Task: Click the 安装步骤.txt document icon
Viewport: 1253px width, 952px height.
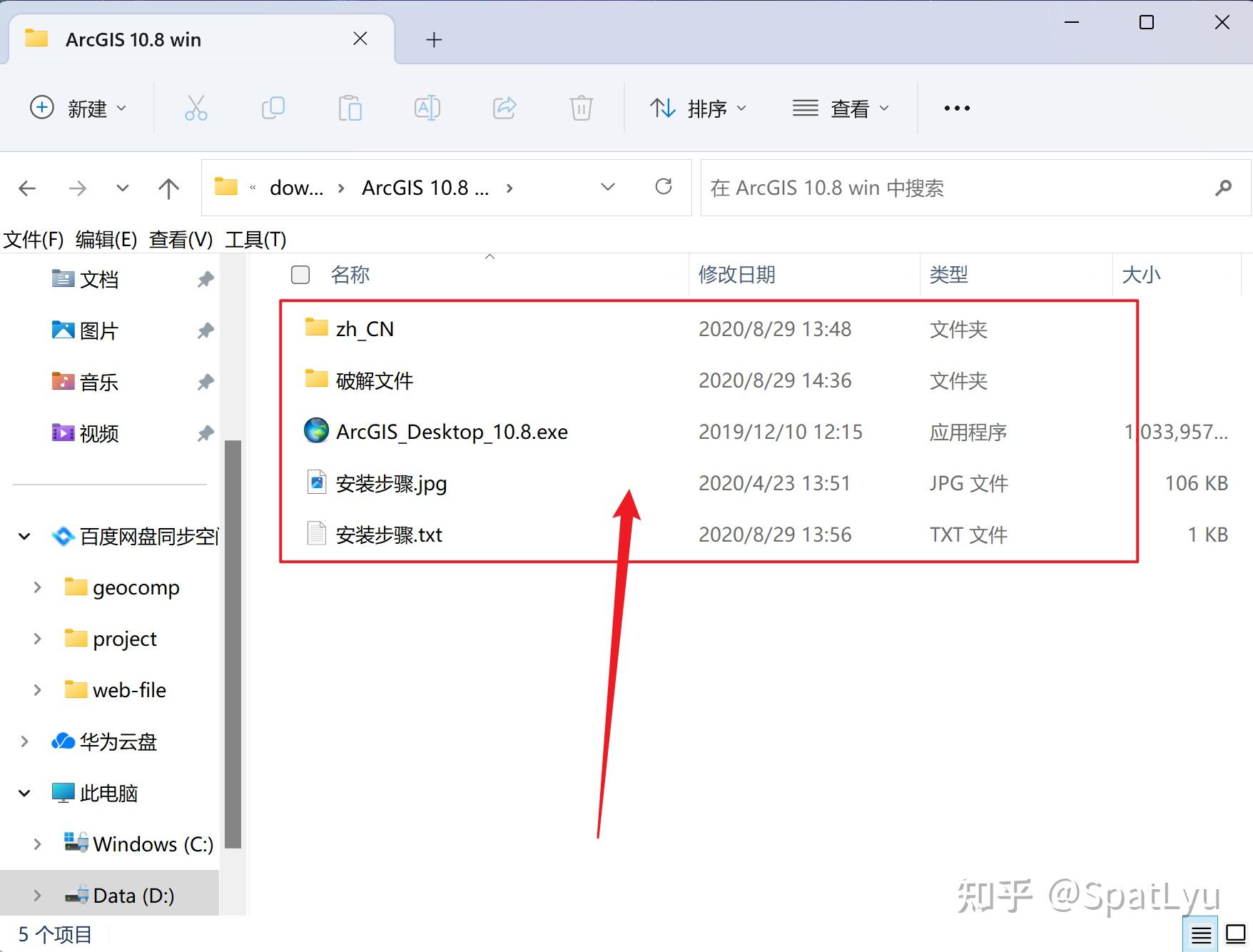Action: pyautogui.click(x=316, y=534)
